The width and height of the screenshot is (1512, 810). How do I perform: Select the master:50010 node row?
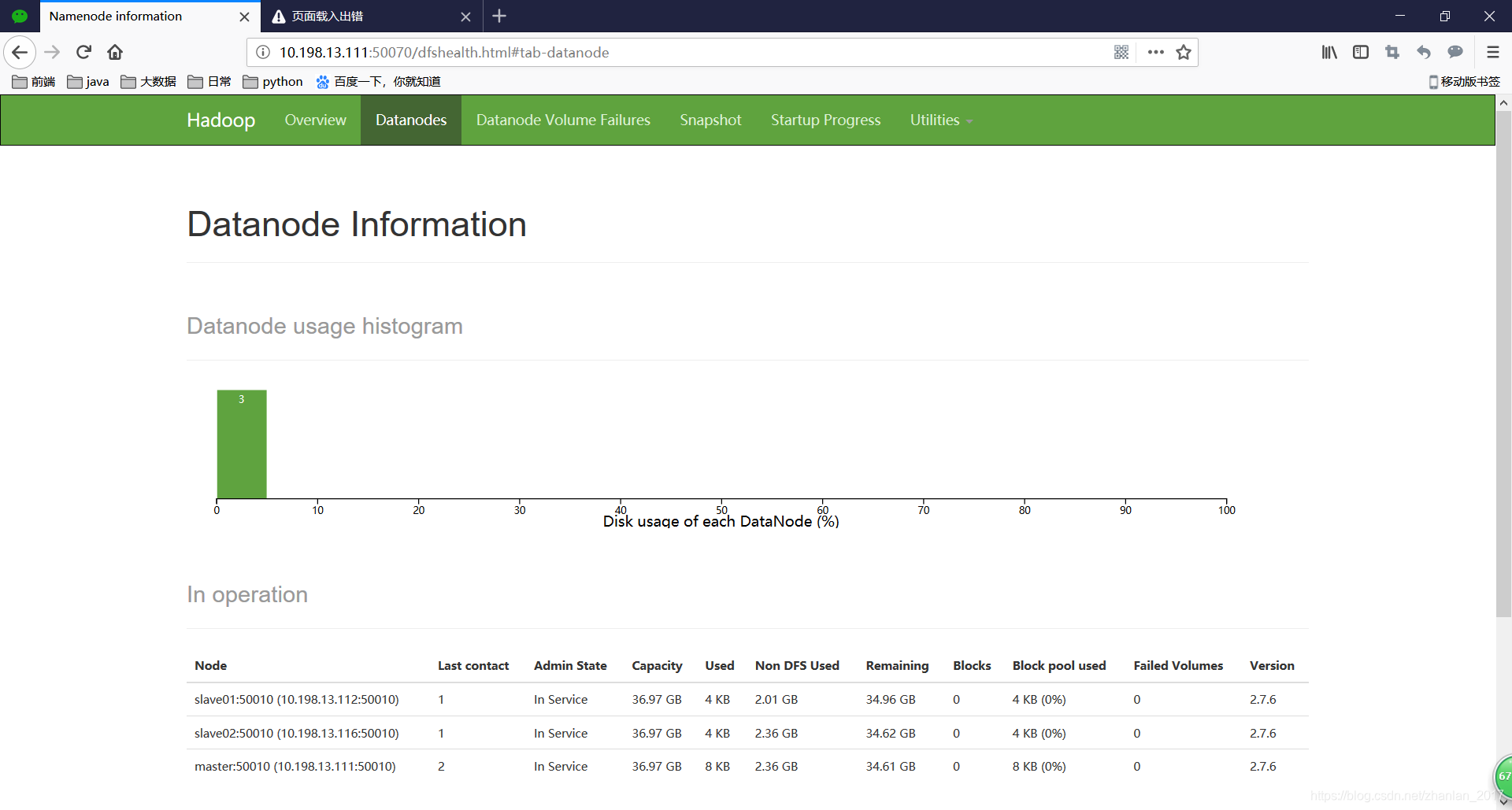(x=747, y=766)
